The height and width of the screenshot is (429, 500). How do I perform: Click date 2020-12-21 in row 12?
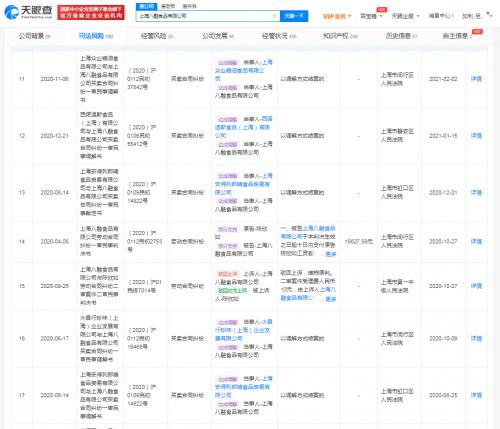[x=55, y=136]
